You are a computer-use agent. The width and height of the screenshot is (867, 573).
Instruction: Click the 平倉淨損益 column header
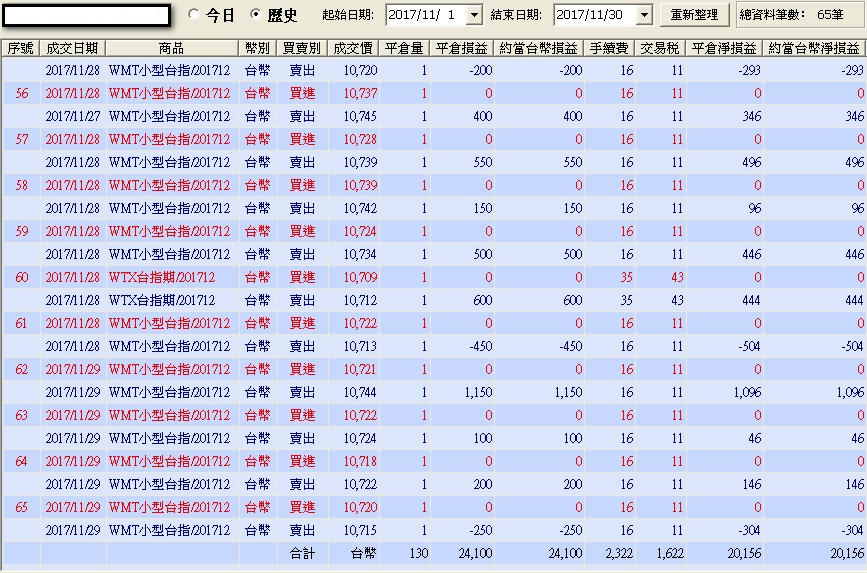(724, 49)
